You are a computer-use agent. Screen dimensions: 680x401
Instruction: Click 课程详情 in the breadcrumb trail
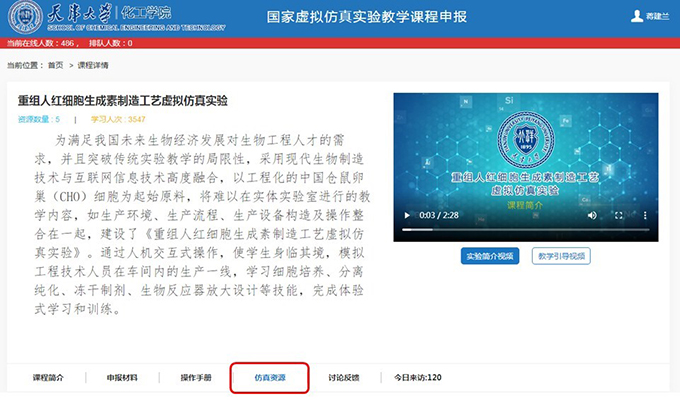[x=93, y=65]
